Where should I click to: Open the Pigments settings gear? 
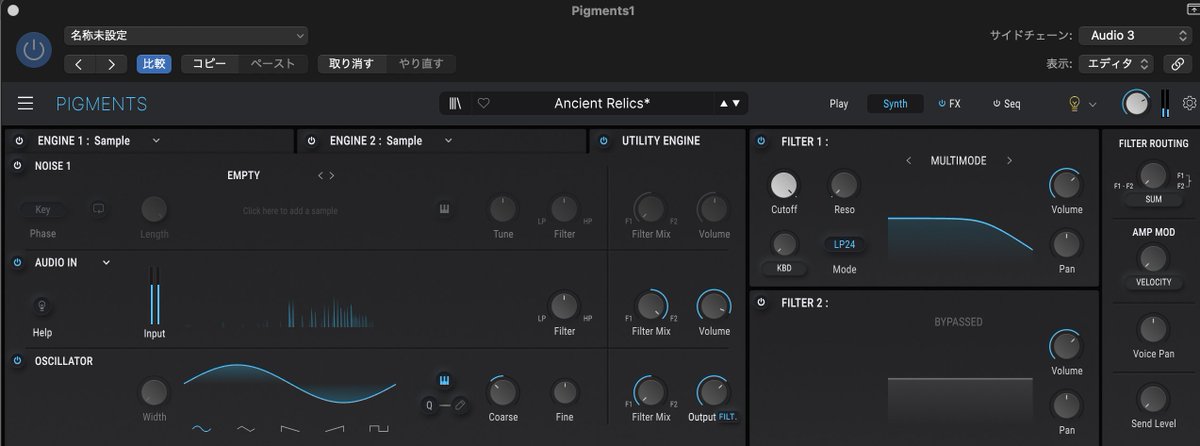tap(1189, 103)
